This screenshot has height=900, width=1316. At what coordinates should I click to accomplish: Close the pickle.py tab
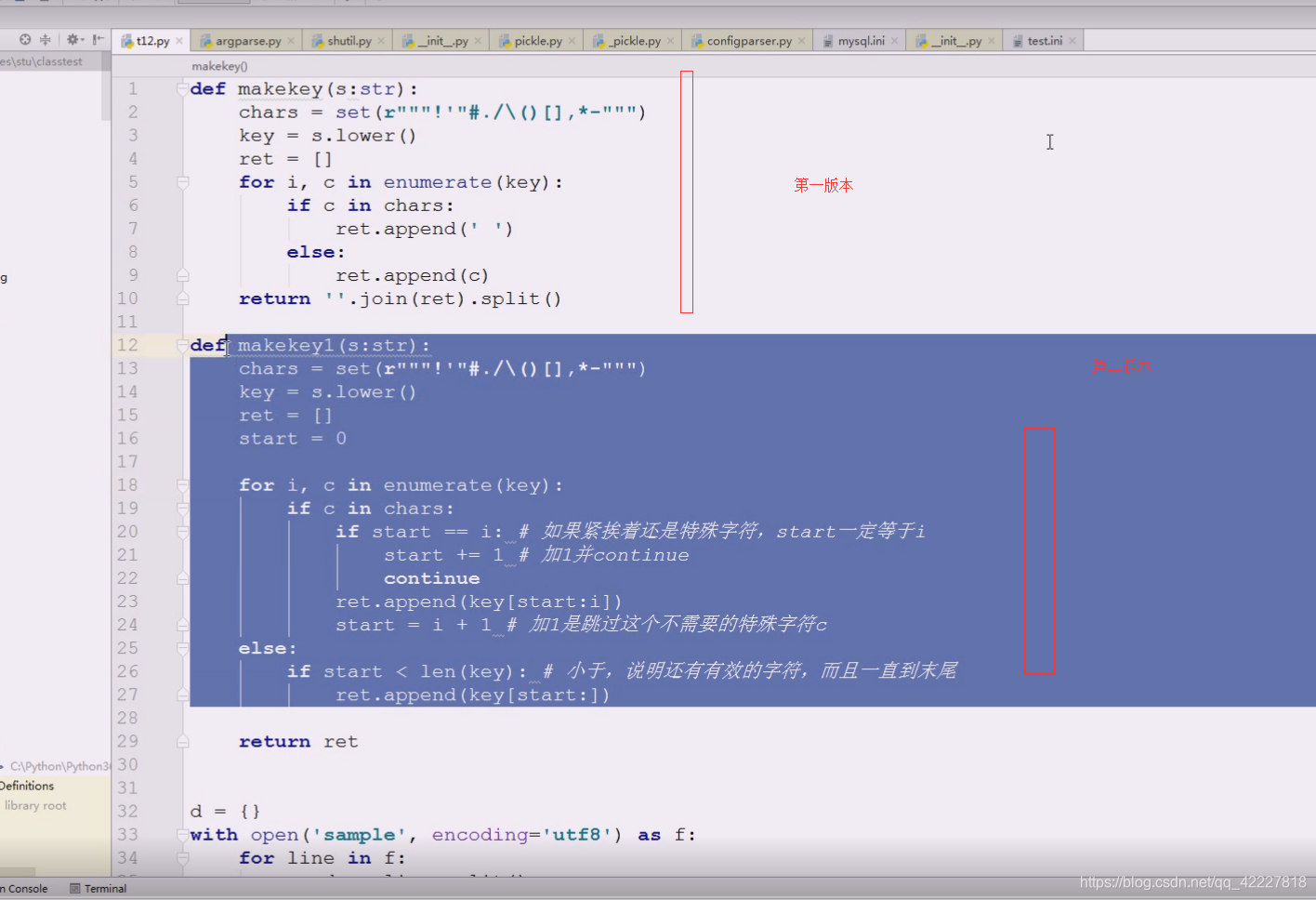pos(572,41)
